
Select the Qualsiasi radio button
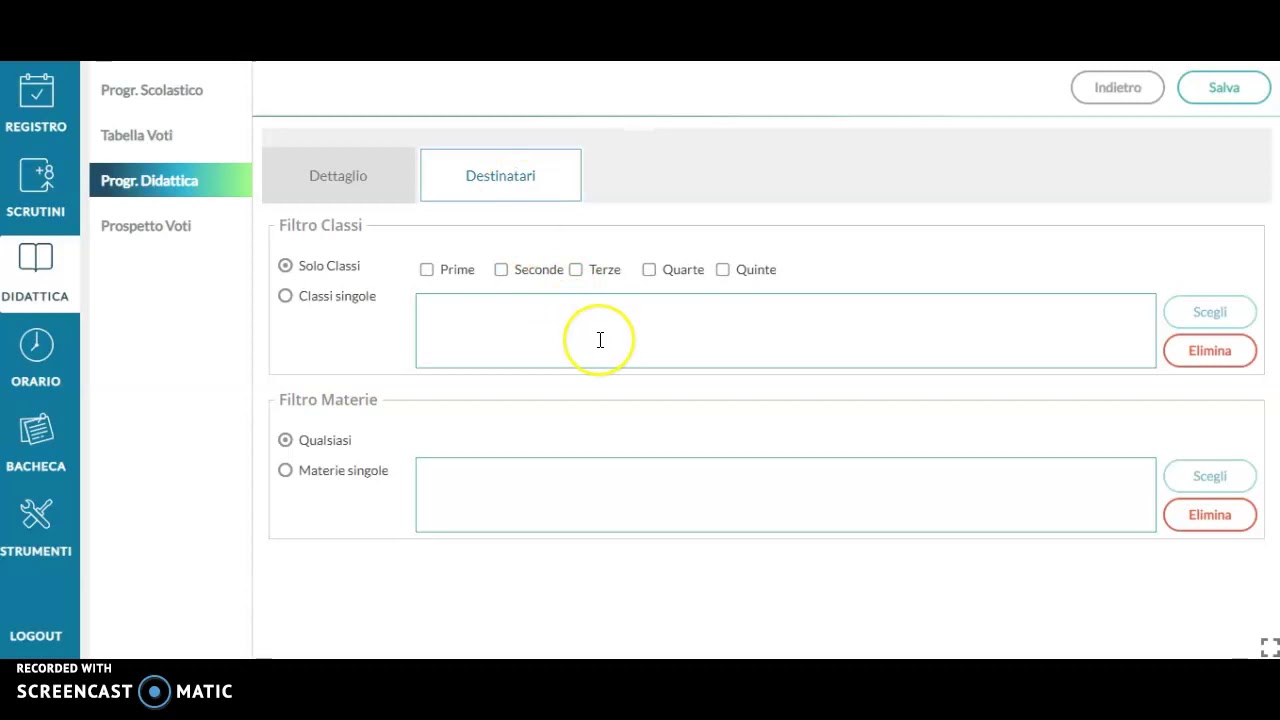click(286, 439)
